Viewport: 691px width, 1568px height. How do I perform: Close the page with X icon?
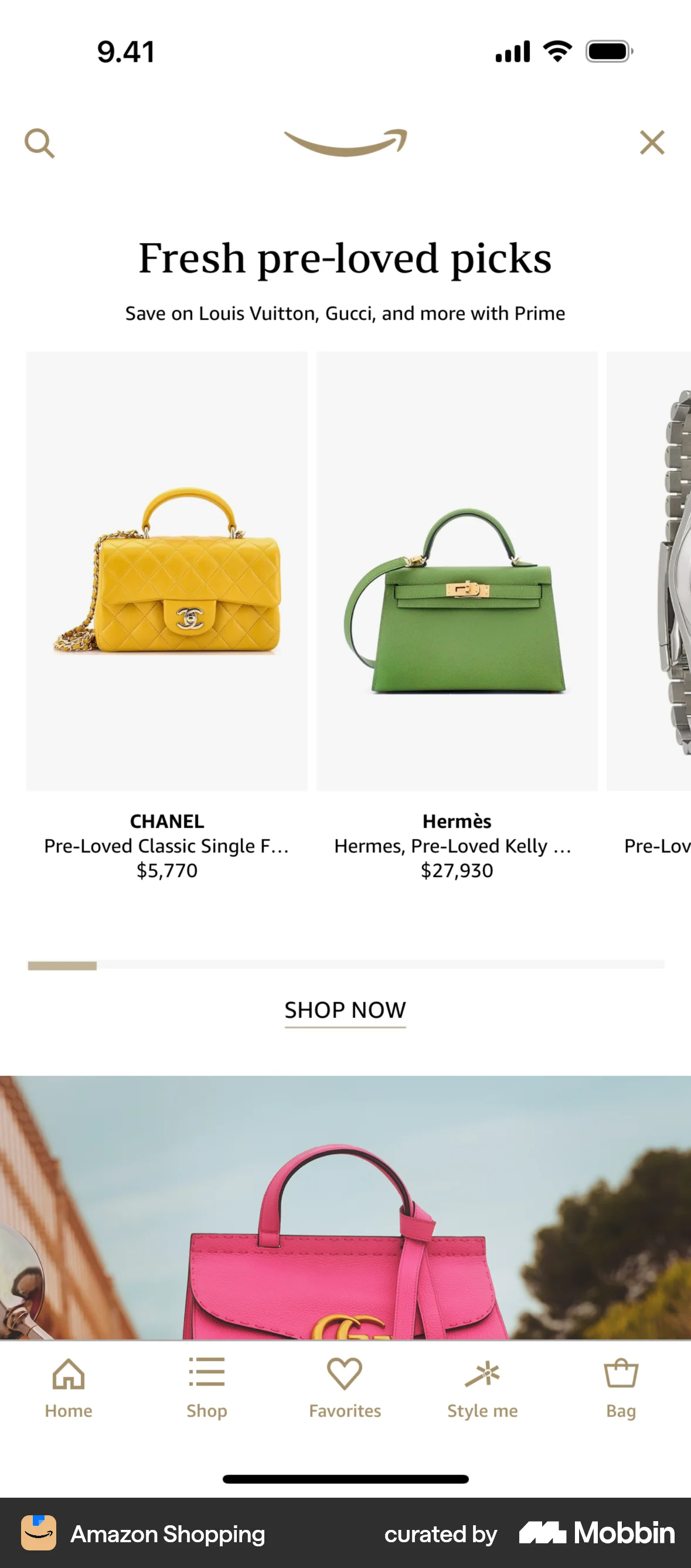click(652, 143)
